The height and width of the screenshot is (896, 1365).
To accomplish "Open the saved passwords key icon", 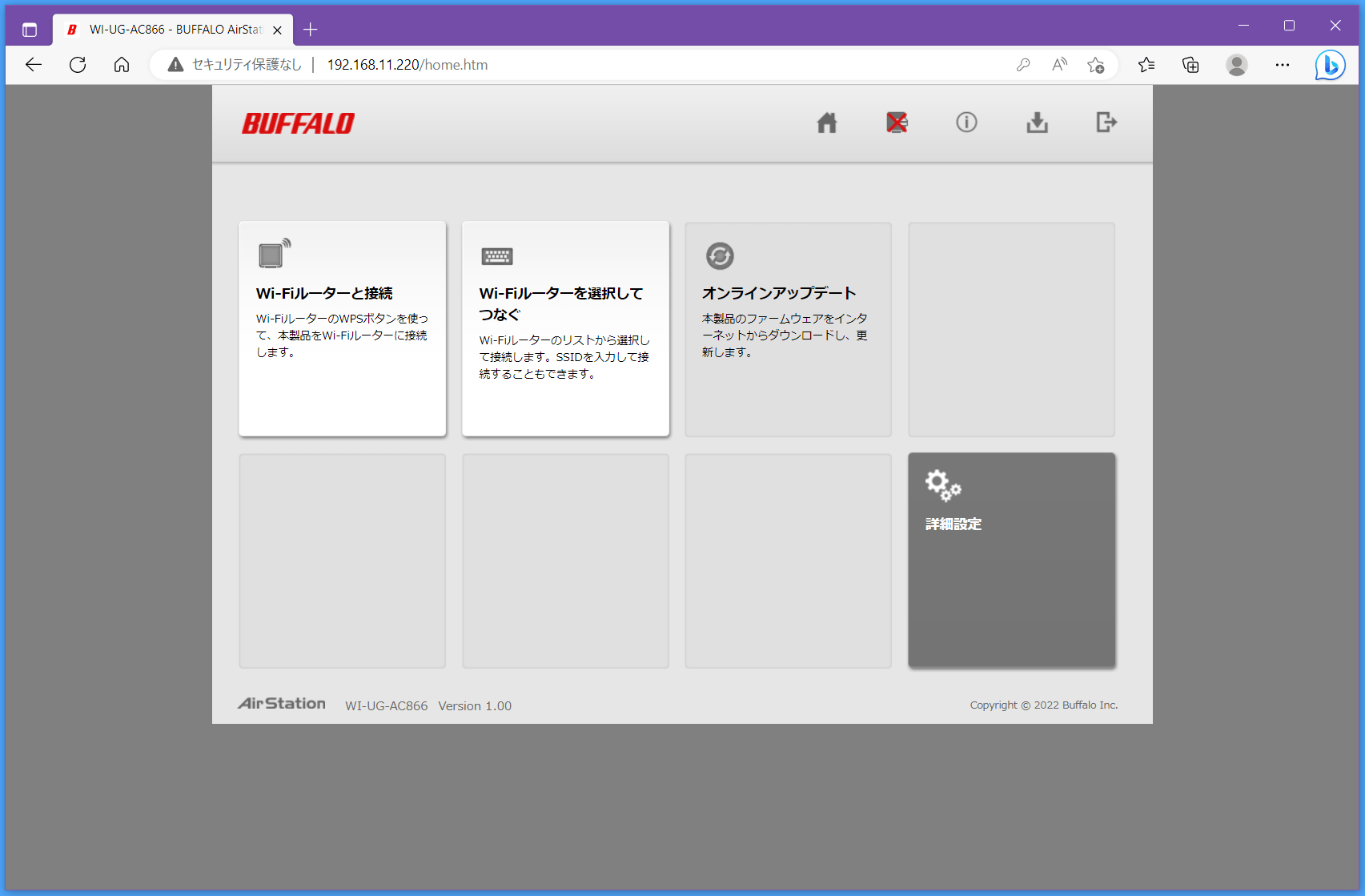I will [x=1023, y=65].
